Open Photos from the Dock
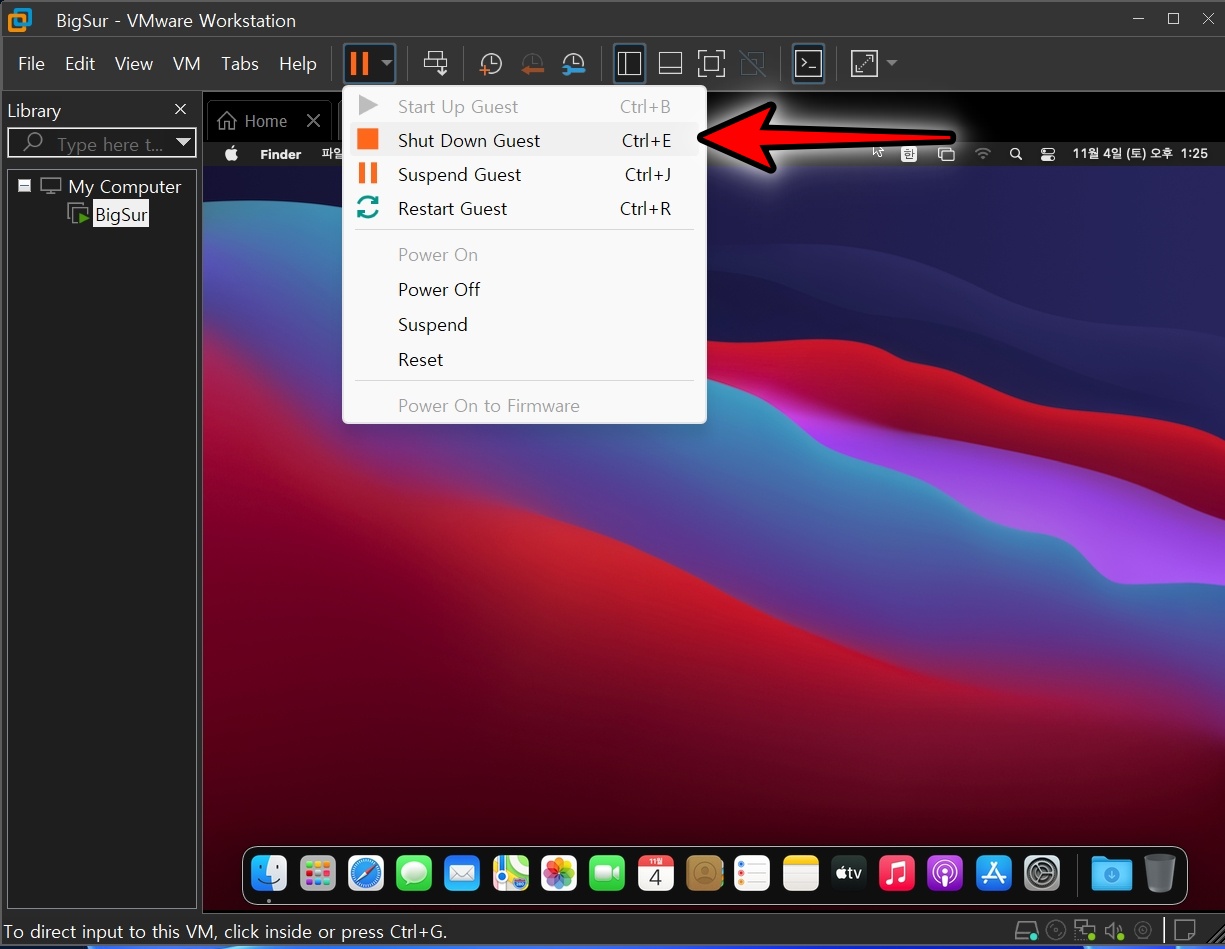The height and width of the screenshot is (949, 1225). point(559,874)
